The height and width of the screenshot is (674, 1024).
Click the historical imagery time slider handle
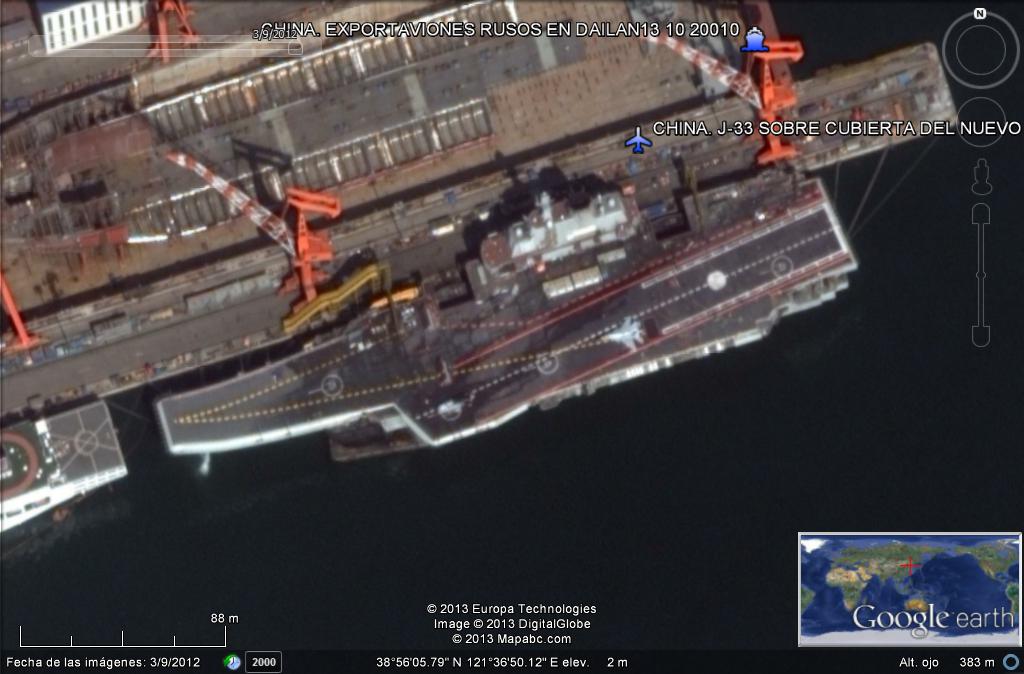click(x=294, y=47)
